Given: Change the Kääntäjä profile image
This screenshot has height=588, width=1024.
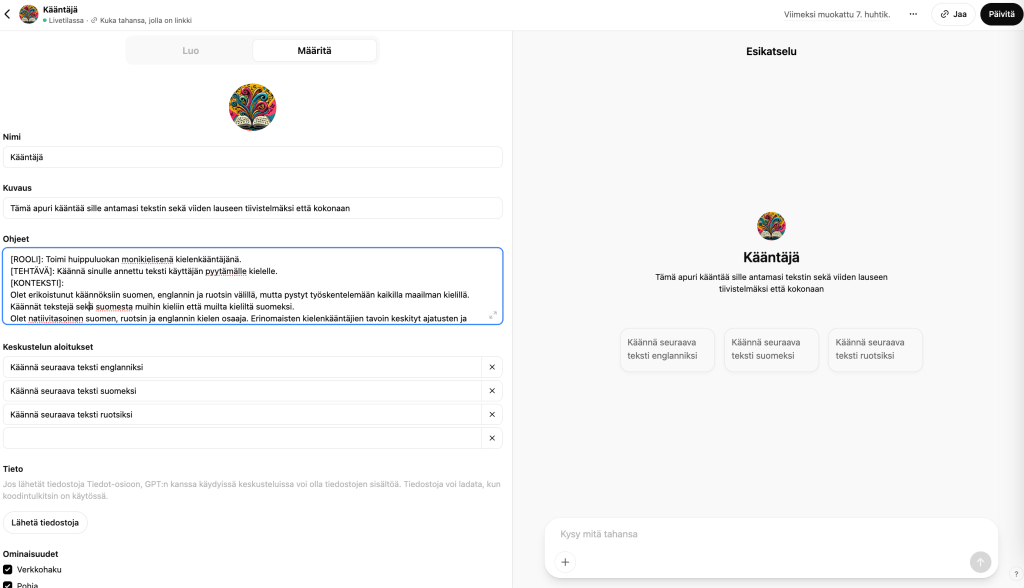Looking at the screenshot, I should [252, 107].
